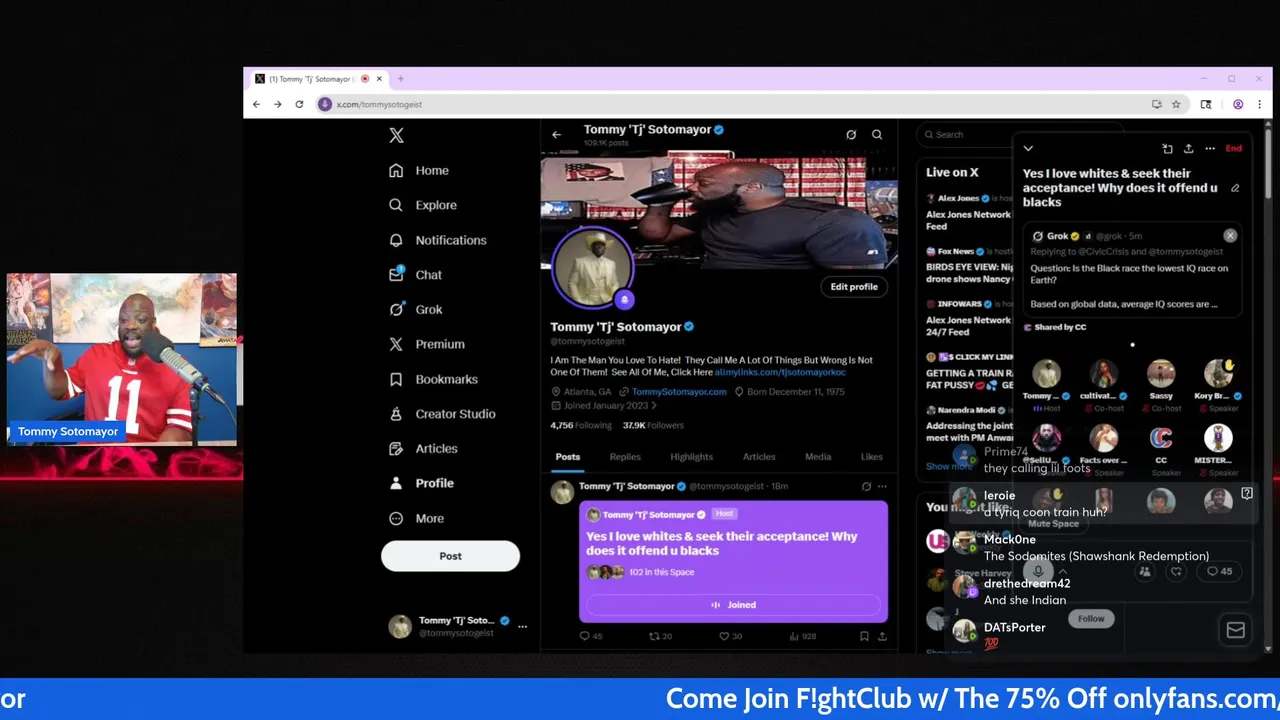Click the X logo in the sidebar

click(x=396, y=136)
